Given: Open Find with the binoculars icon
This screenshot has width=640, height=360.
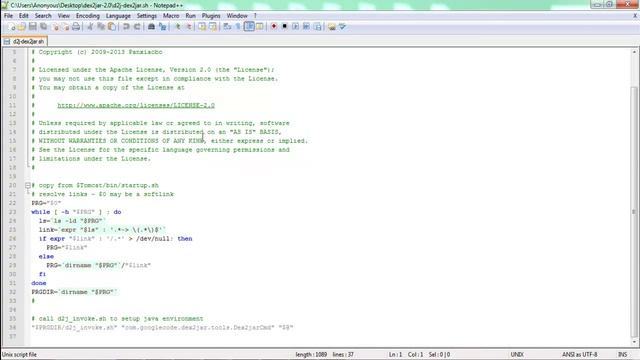Looking at the screenshot, I should pyautogui.click(x=151, y=27).
